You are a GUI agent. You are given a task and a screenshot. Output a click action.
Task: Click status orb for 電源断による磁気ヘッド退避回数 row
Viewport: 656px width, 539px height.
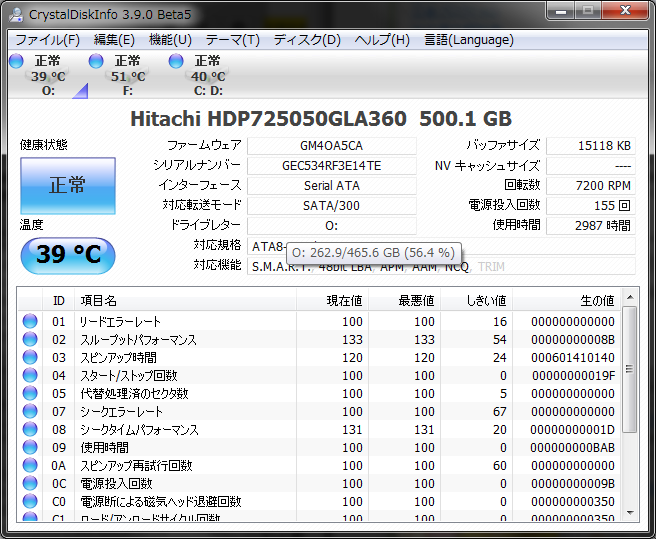pyautogui.click(x=30, y=501)
